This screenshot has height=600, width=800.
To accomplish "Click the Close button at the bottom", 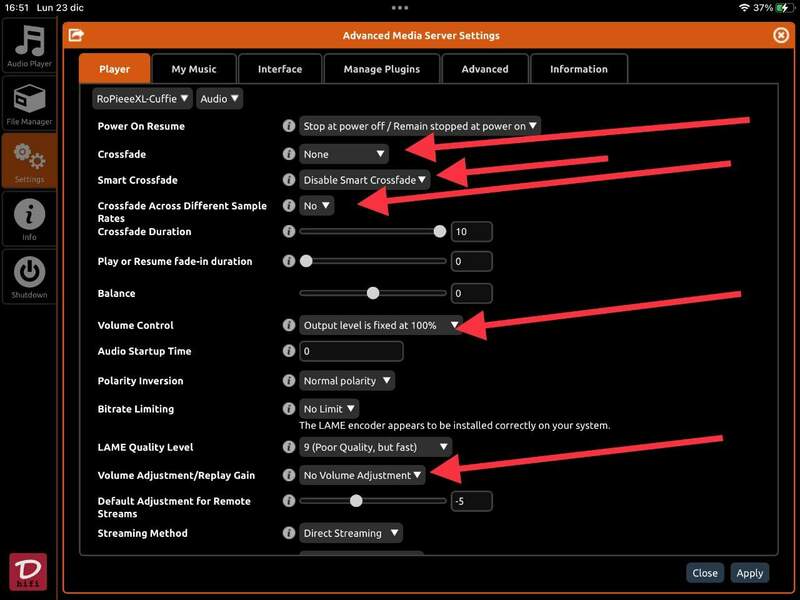I will [x=705, y=573].
